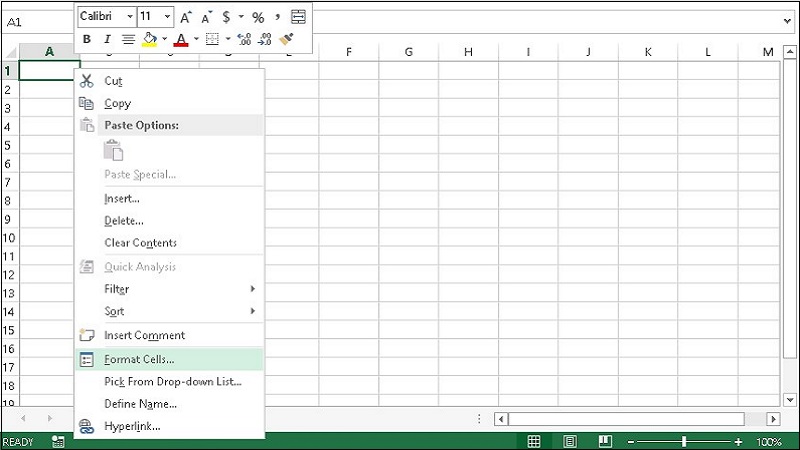Select Delete... in context menu
Screen dimensions: 800x450
(169, 221)
